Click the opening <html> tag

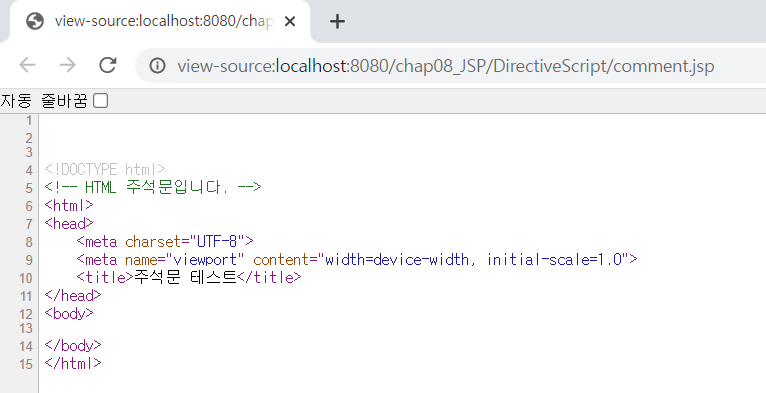click(x=69, y=205)
